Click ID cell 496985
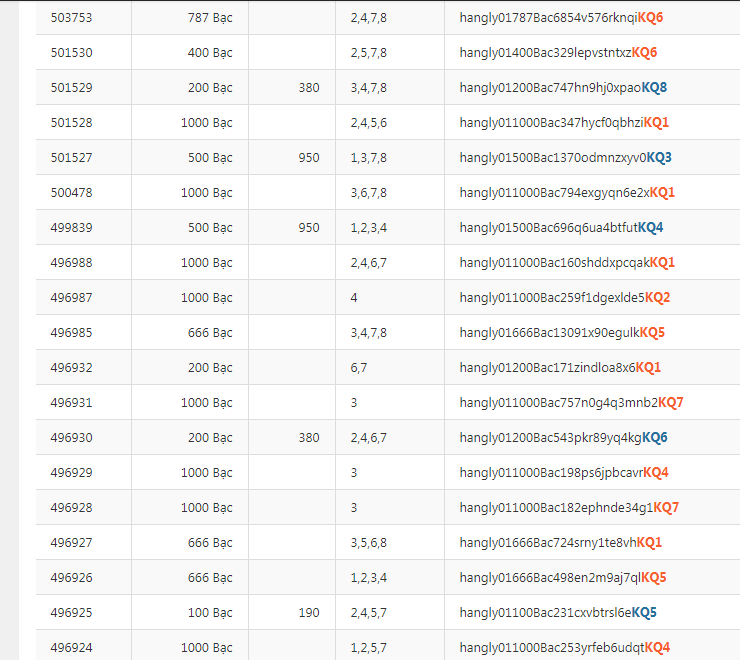Image resolution: width=740 pixels, height=660 pixels. click(72, 333)
